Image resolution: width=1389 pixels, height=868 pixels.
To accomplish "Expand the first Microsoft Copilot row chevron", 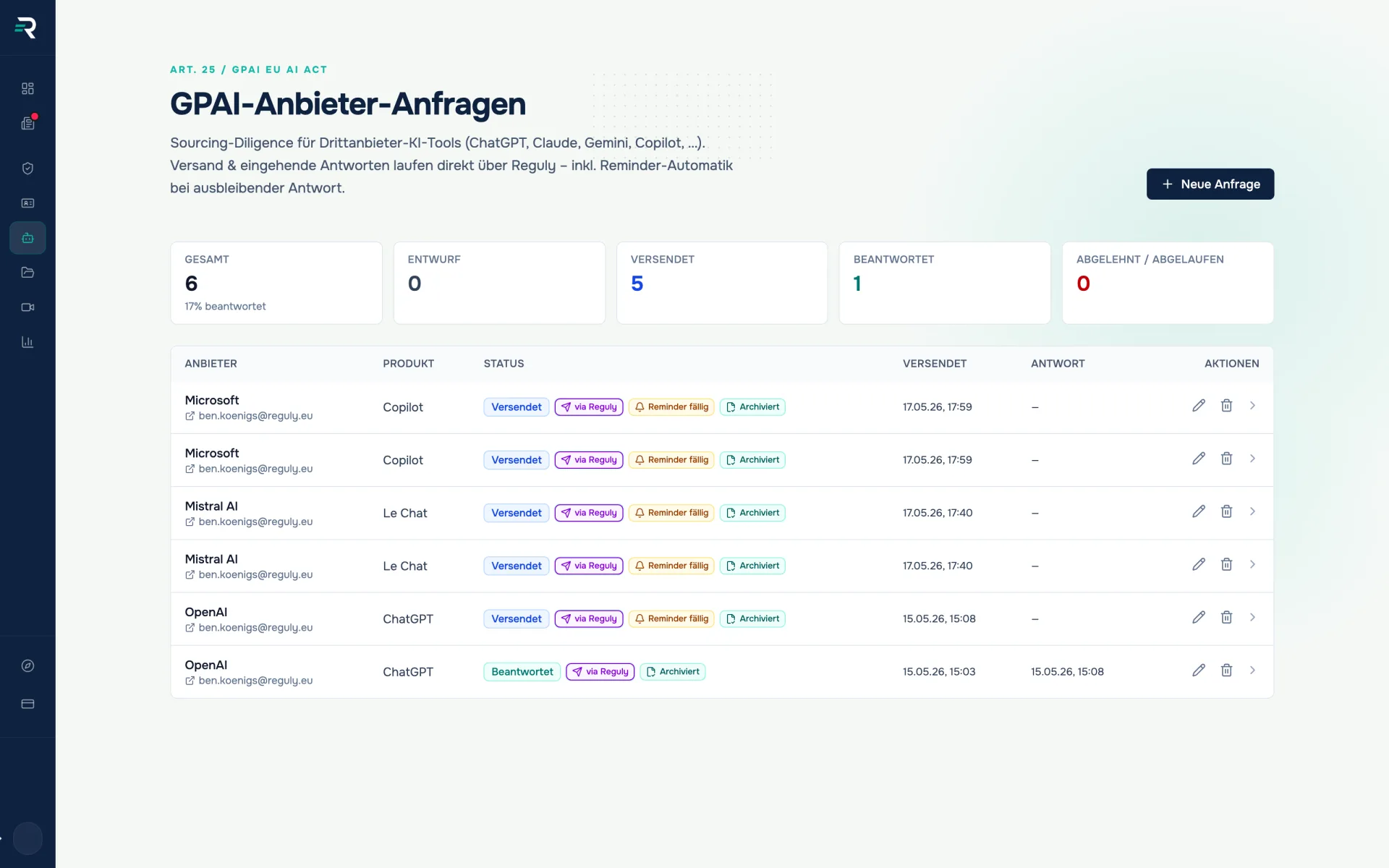I will [x=1252, y=406].
